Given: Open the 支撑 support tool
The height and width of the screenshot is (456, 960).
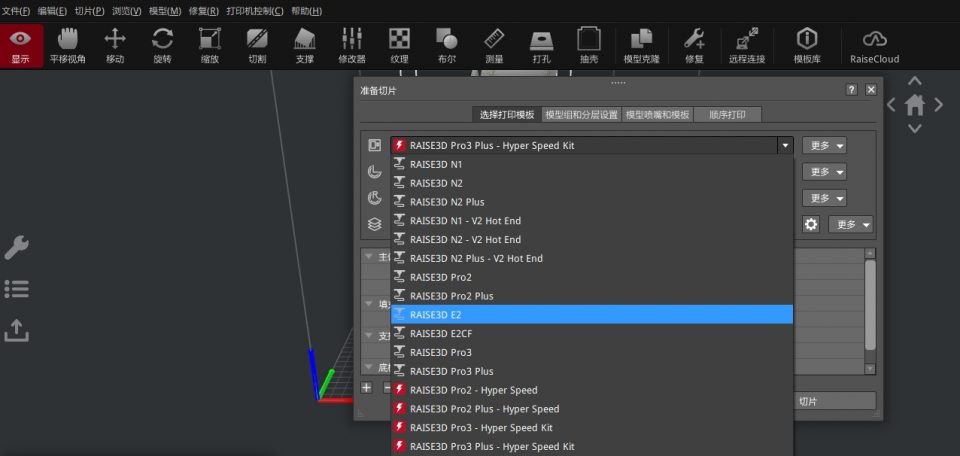Looking at the screenshot, I should pyautogui.click(x=304, y=46).
